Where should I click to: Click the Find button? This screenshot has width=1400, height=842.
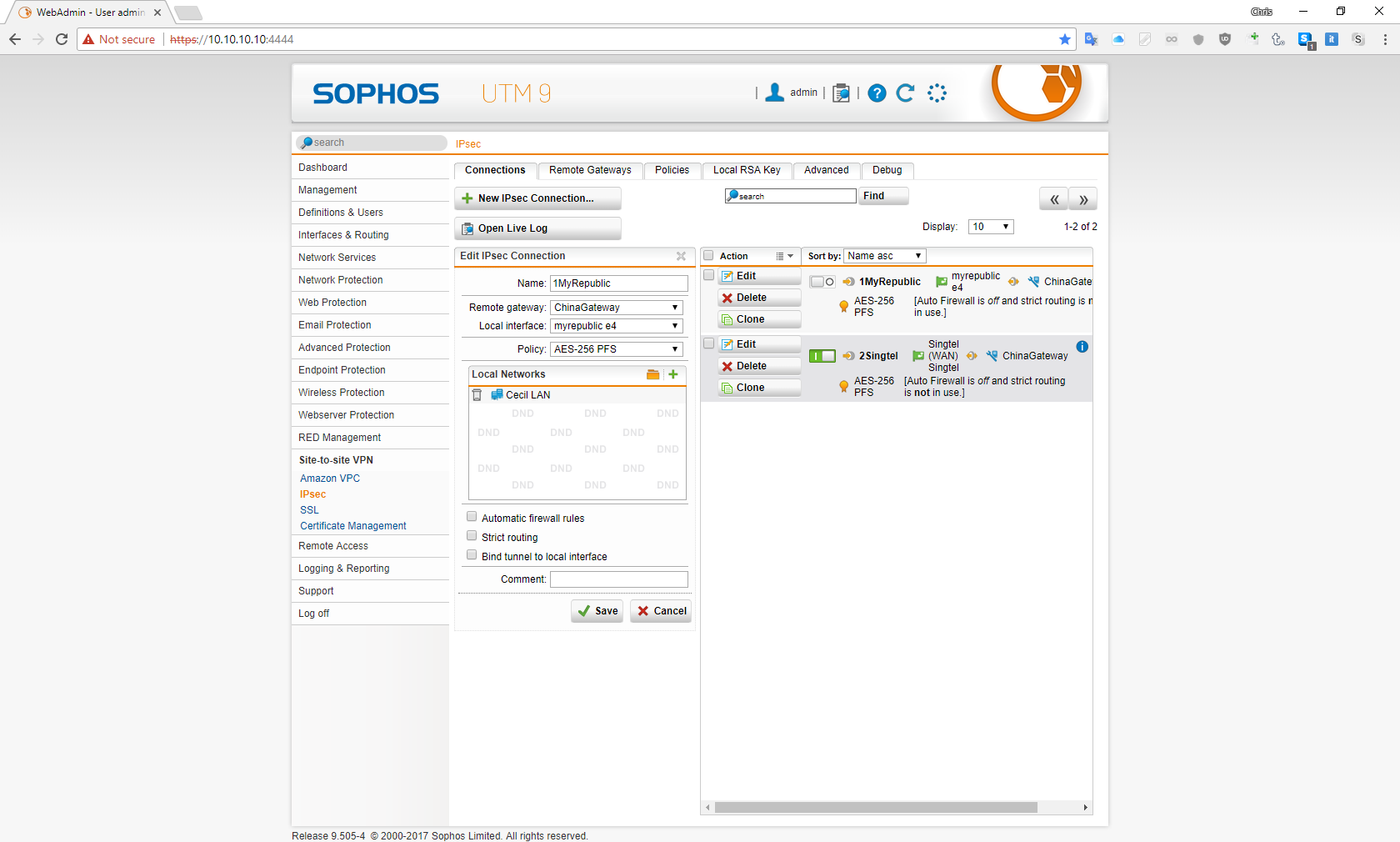coord(883,196)
